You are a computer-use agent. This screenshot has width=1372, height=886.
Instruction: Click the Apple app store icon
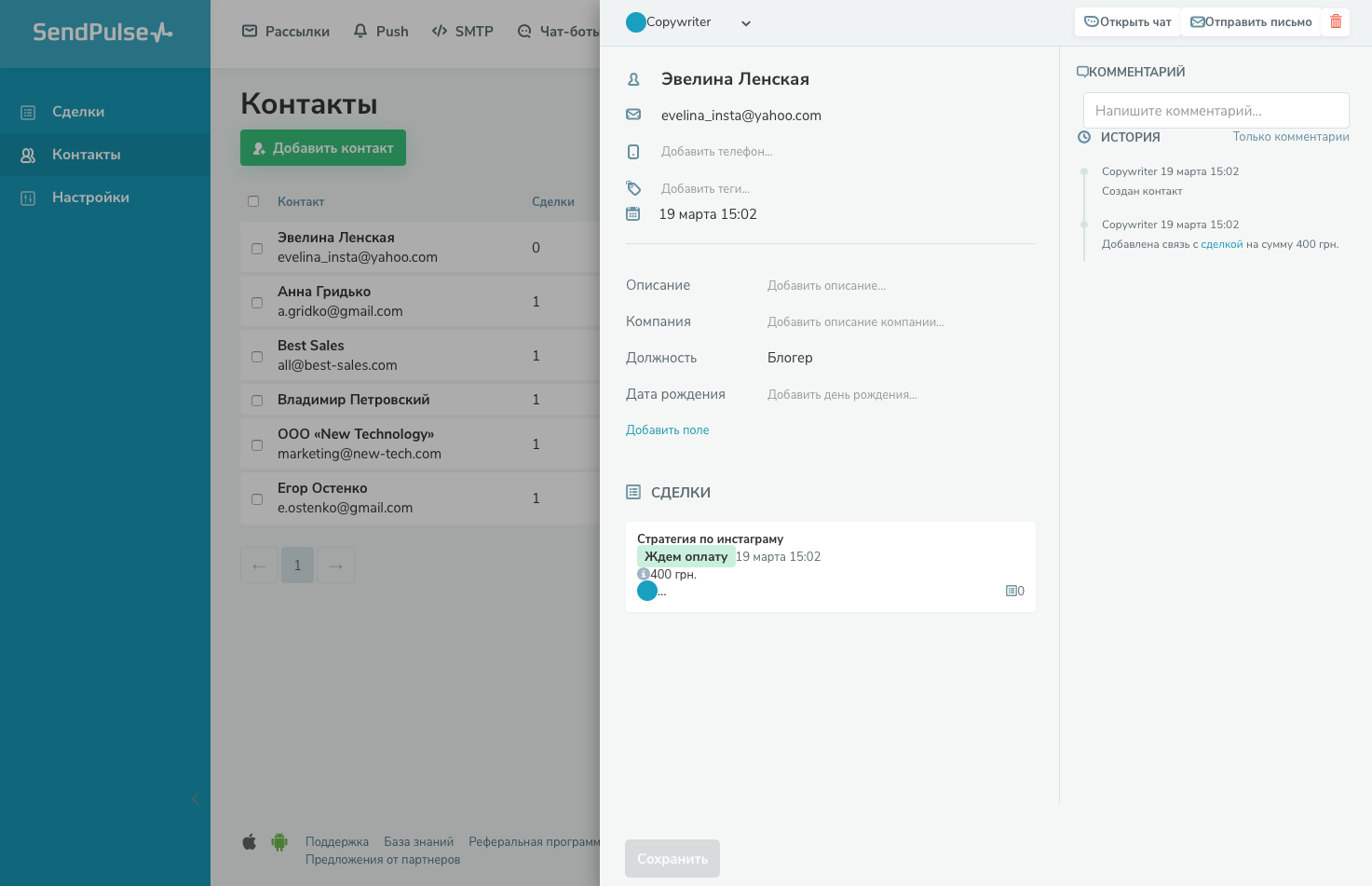(250, 842)
